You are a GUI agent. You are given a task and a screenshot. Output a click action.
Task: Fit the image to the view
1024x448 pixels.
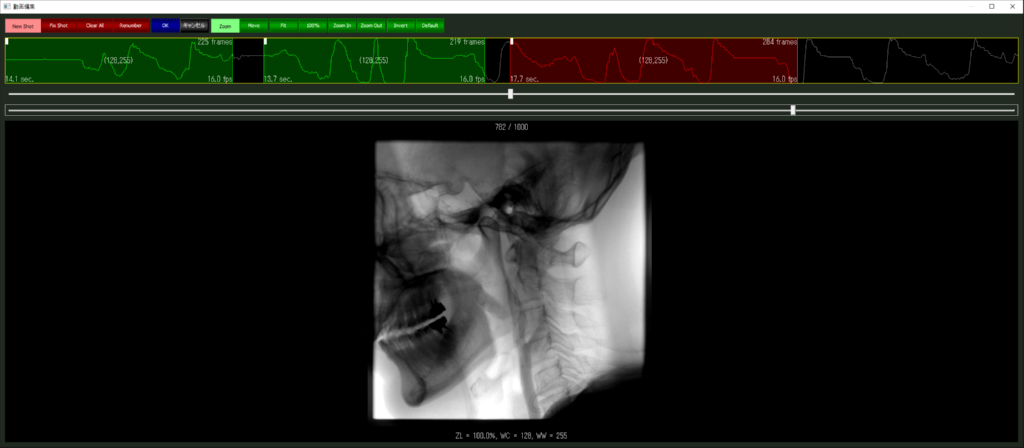pos(284,25)
